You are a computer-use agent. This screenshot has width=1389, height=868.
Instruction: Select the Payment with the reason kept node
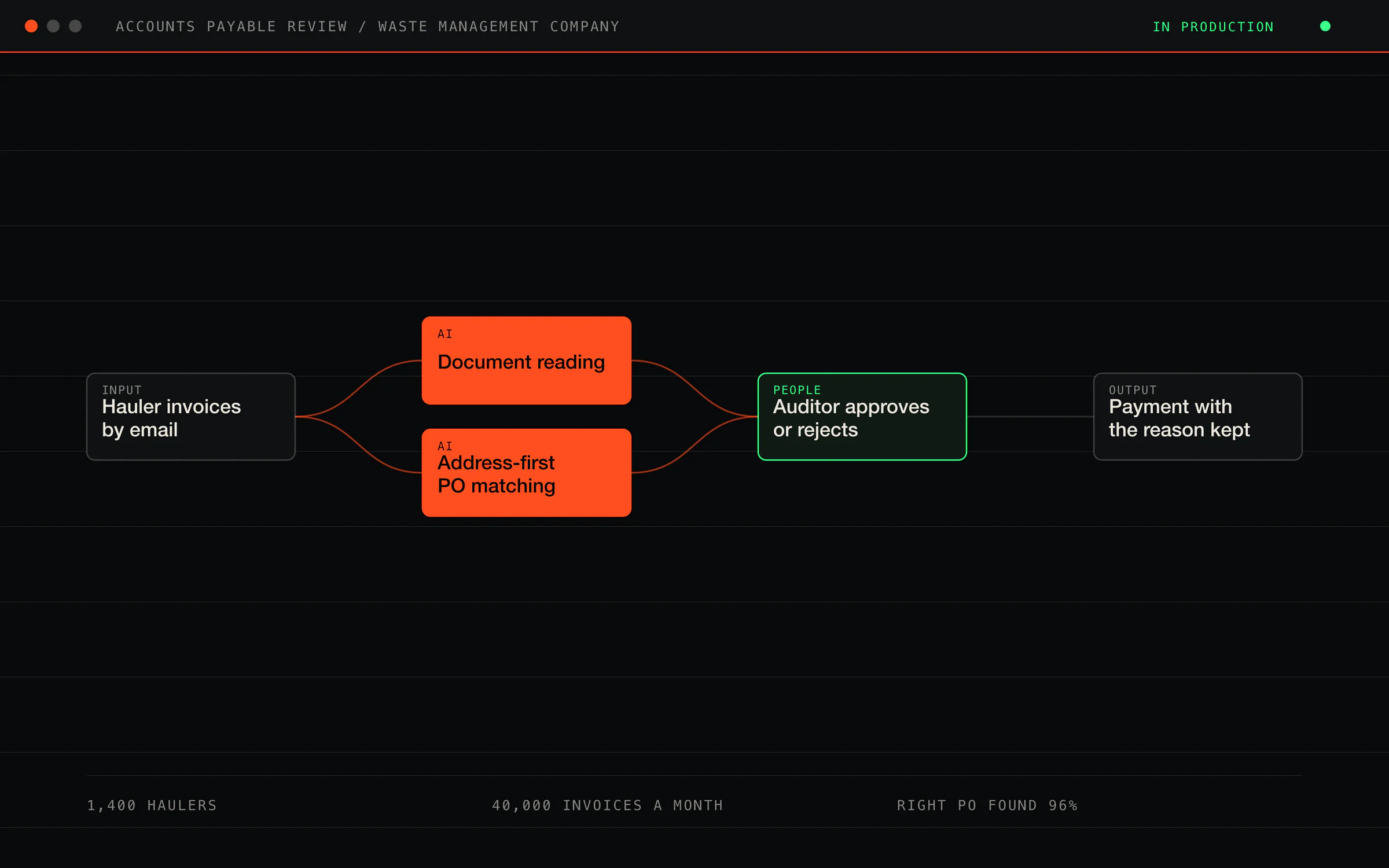coord(1197,417)
